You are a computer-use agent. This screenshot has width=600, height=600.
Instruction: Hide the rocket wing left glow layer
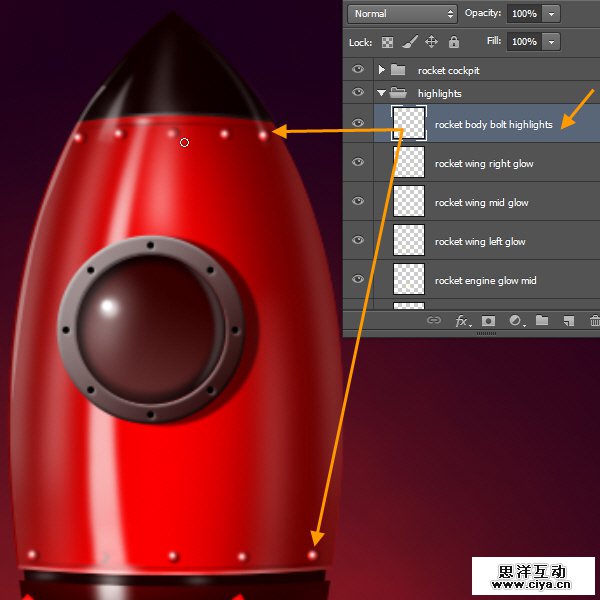point(358,240)
